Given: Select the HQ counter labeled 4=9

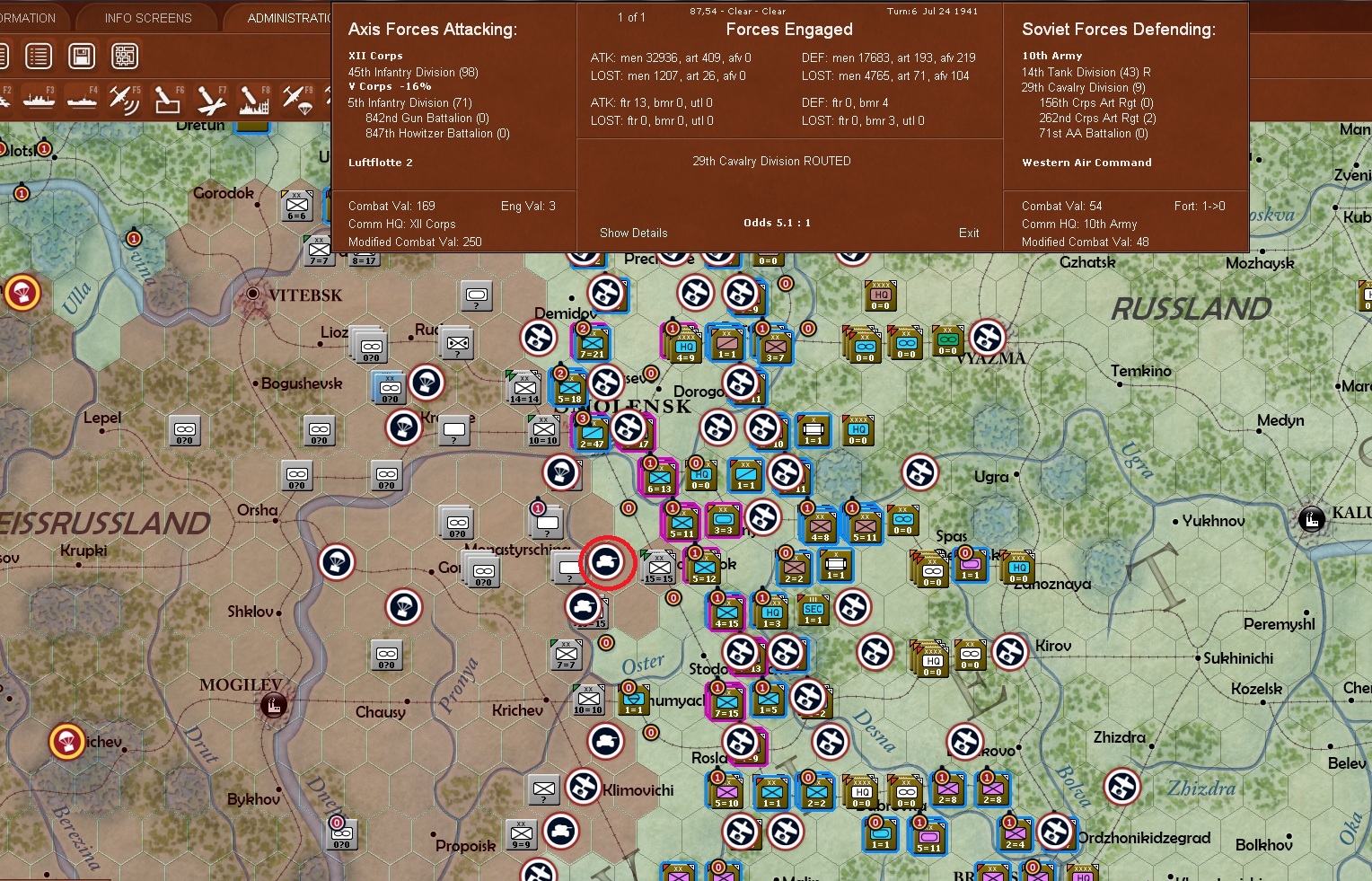Looking at the screenshot, I should pos(685,345).
